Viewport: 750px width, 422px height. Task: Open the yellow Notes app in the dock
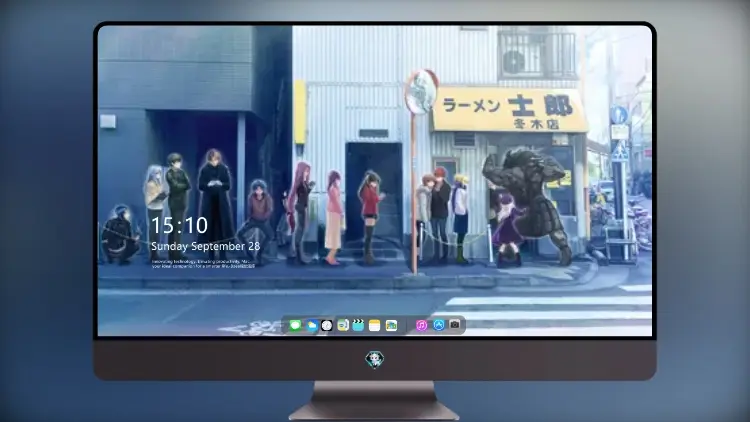375,326
